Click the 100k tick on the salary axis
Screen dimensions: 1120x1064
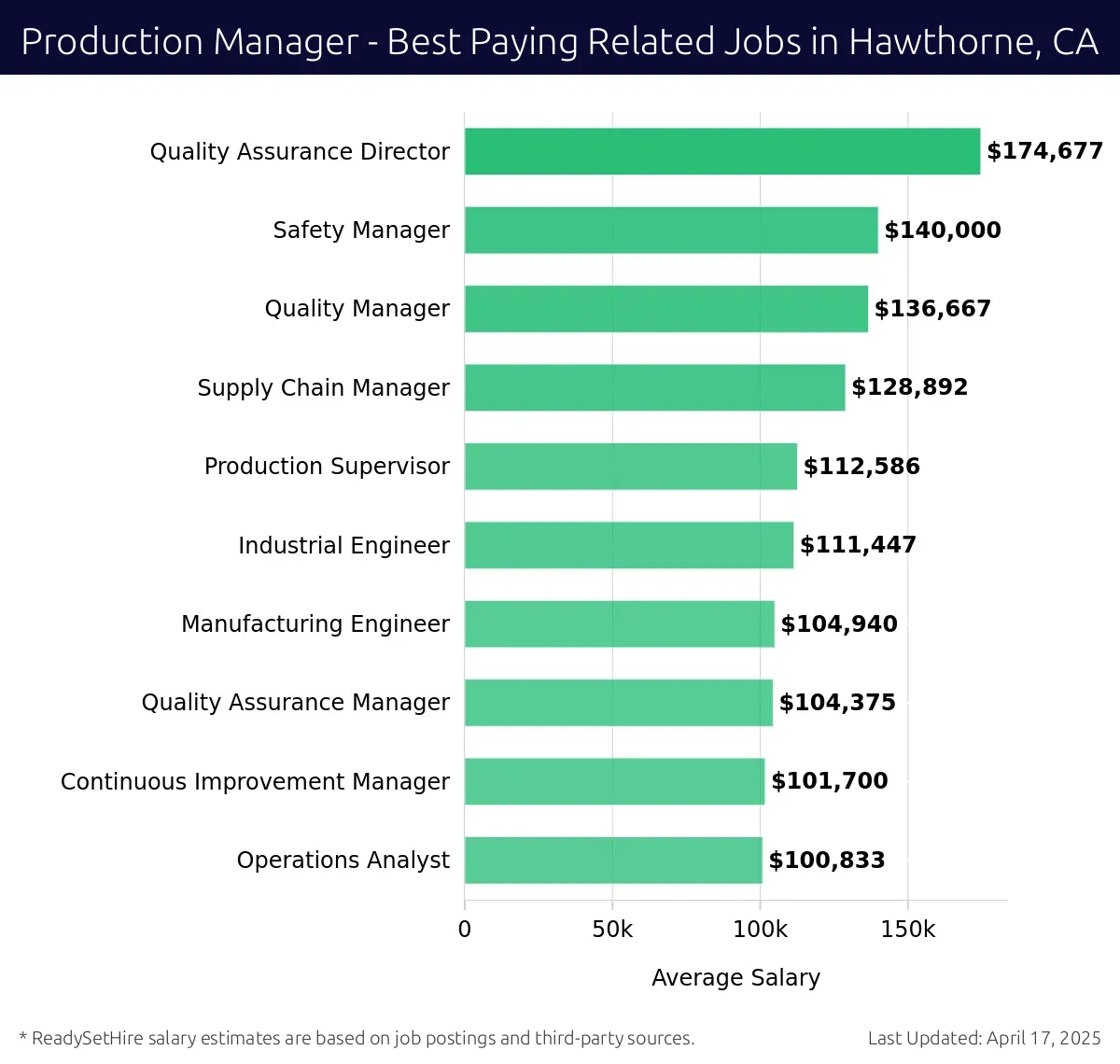click(760, 930)
